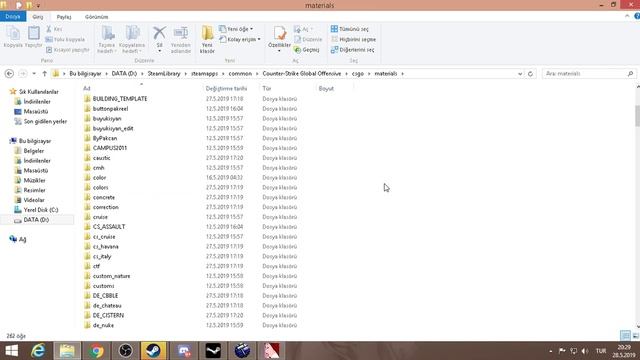This screenshot has height=360, width=640.
Task: Select the BUILDING_TEMPLATE folder
Action: click(x=120, y=99)
